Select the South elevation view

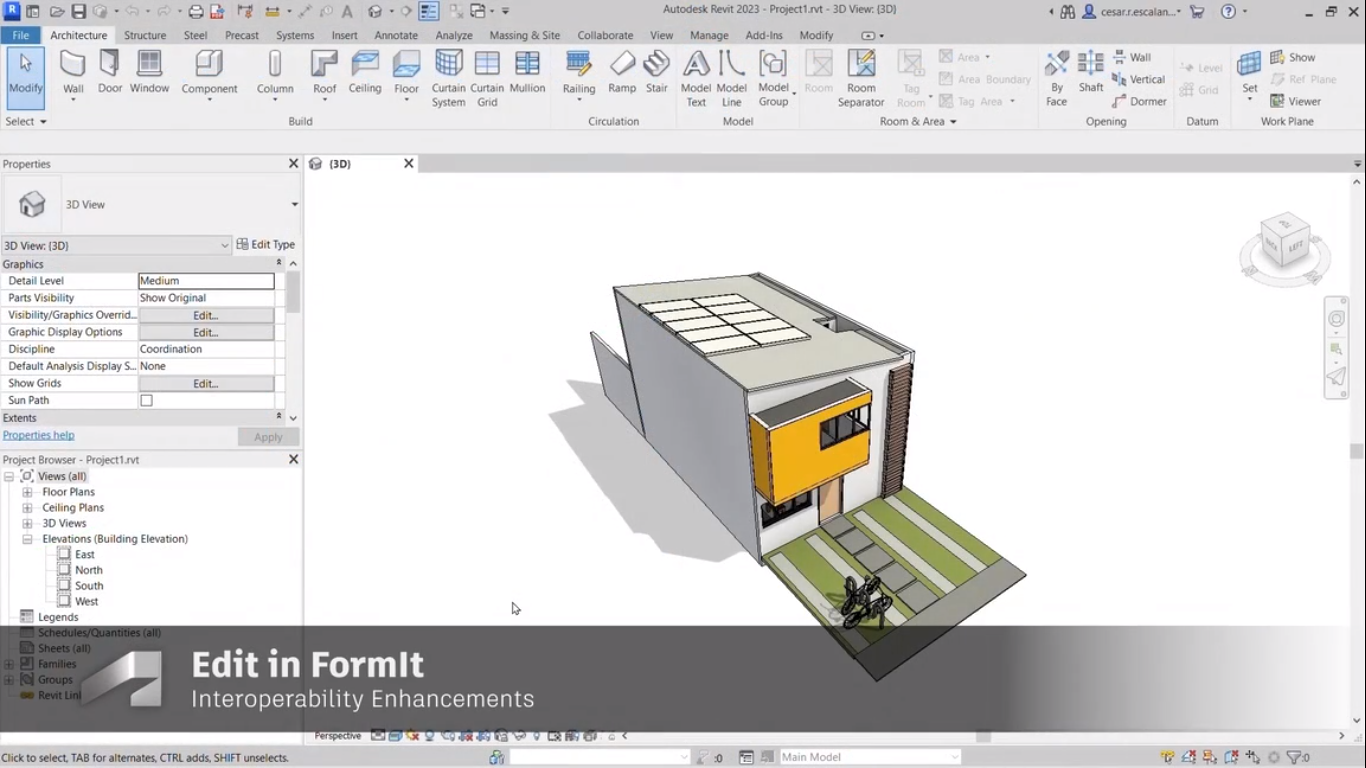[89, 586]
